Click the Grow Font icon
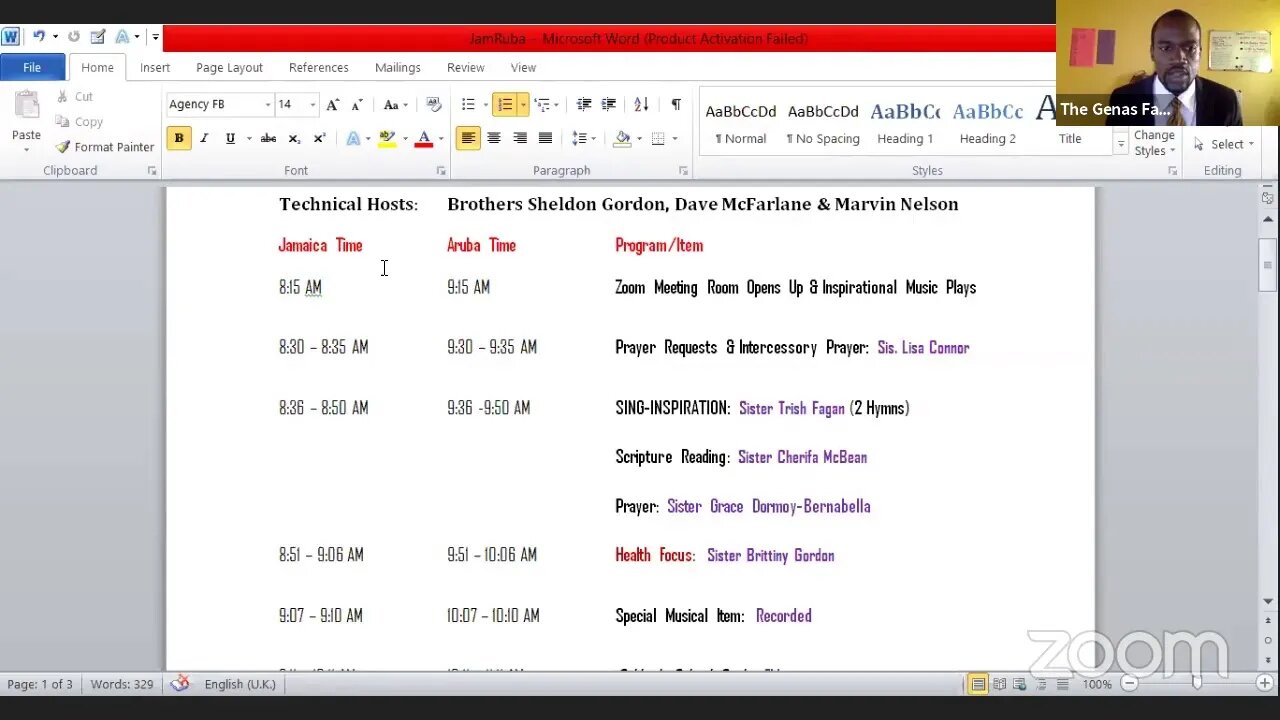The image size is (1280, 720). [x=333, y=104]
